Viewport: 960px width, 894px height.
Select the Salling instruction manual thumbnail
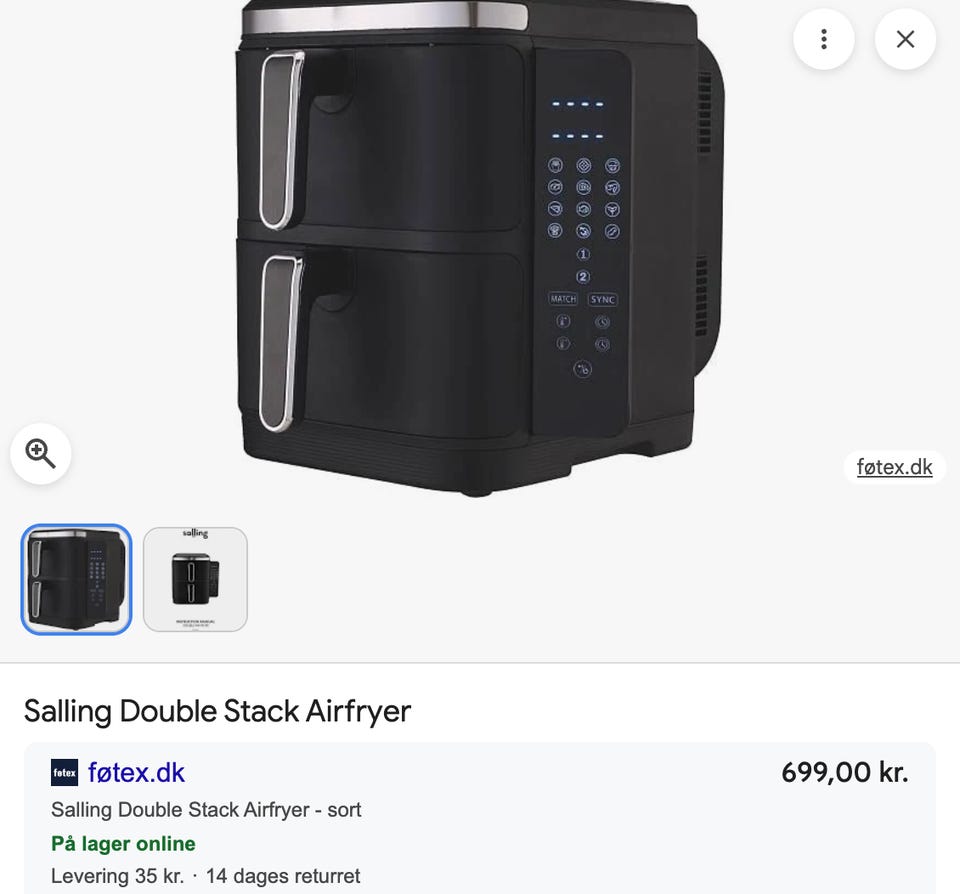195,580
